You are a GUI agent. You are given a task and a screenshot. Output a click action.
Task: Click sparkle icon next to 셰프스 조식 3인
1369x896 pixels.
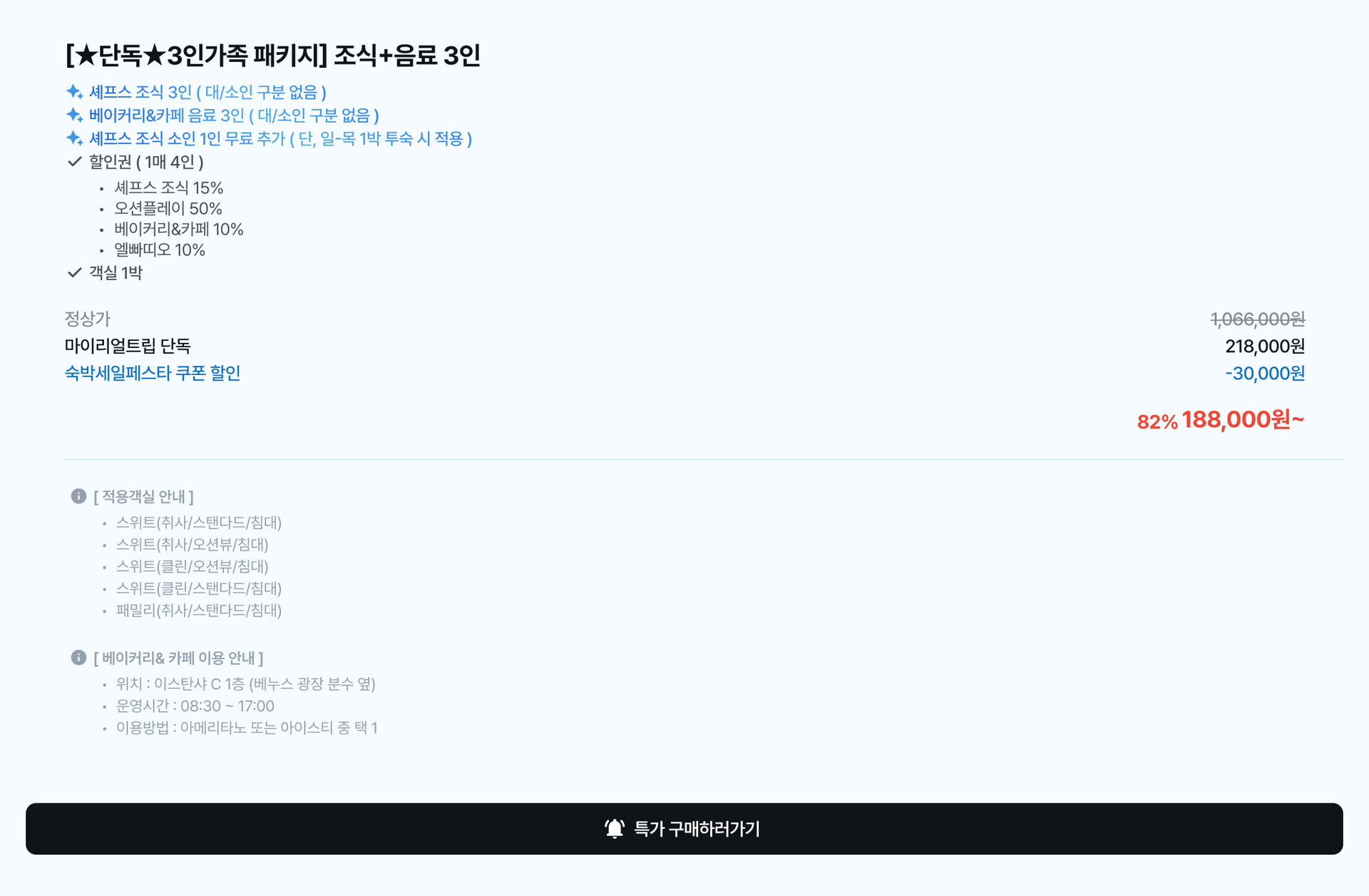(x=74, y=92)
